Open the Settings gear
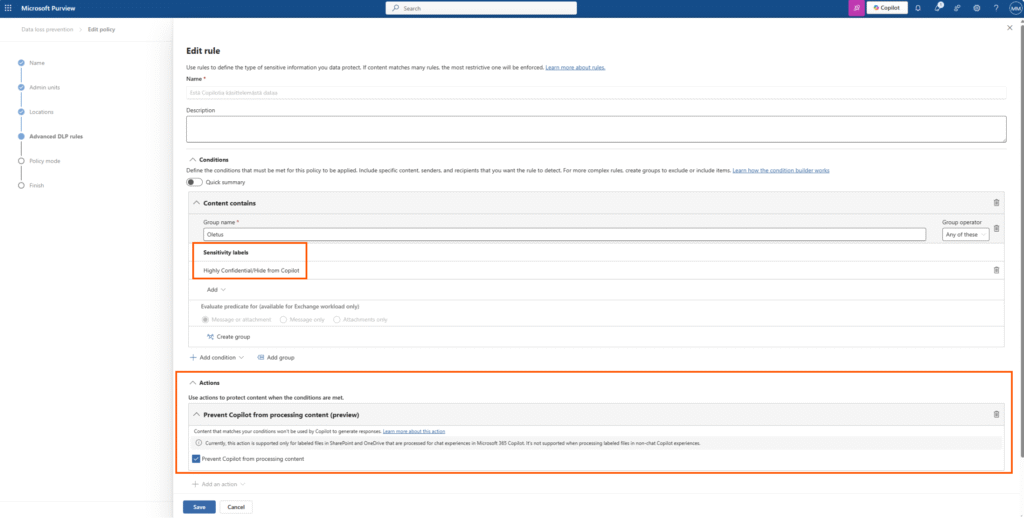 point(977,8)
